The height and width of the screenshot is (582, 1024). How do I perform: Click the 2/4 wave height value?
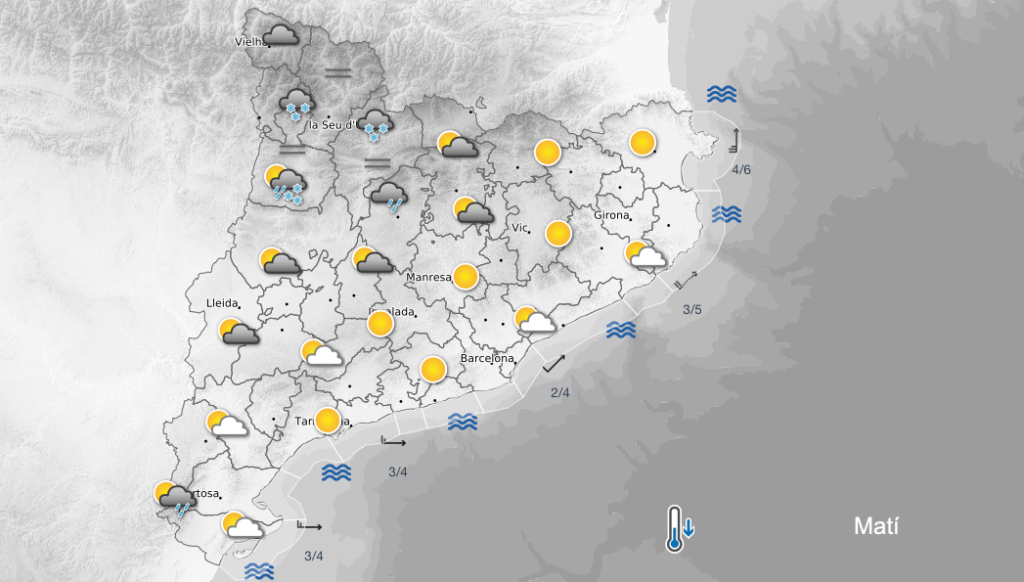[560, 392]
